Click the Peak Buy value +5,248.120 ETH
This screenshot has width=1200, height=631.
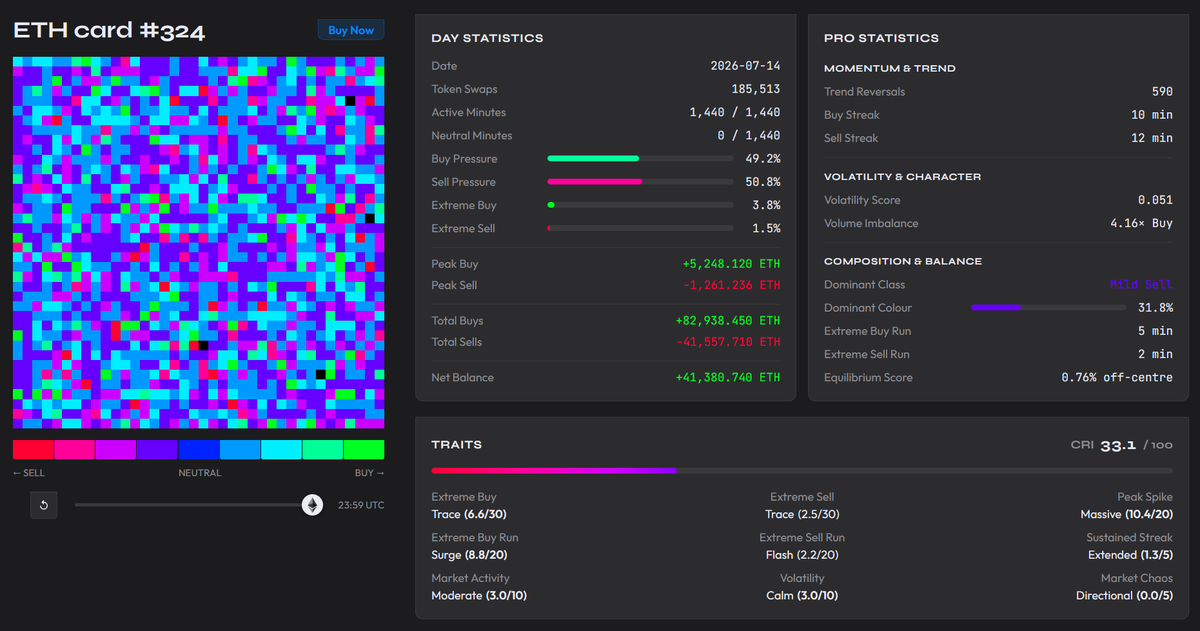(x=731, y=264)
